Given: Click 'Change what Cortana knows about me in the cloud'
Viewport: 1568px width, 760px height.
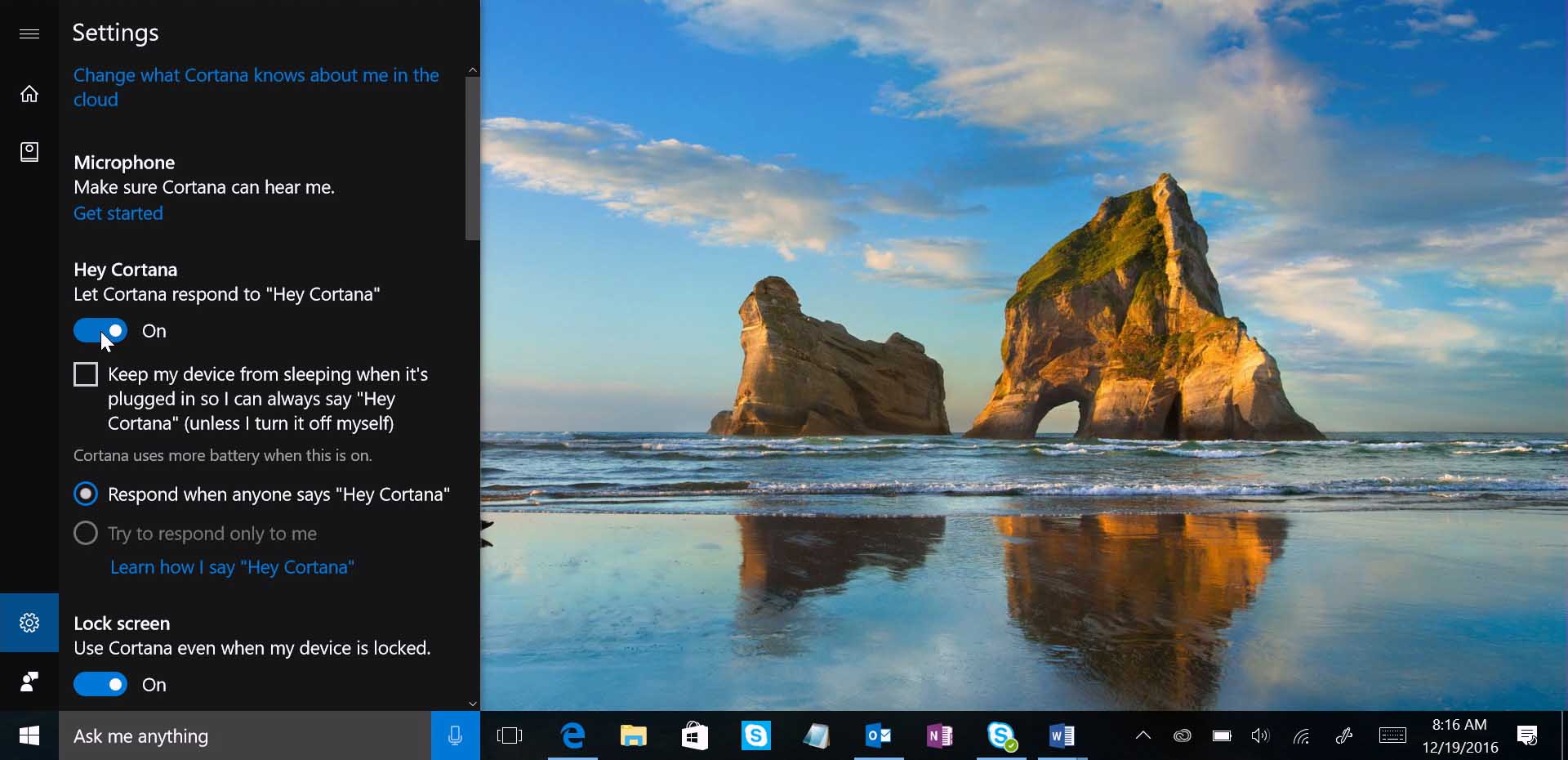Looking at the screenshot, I should coord(256,87).
